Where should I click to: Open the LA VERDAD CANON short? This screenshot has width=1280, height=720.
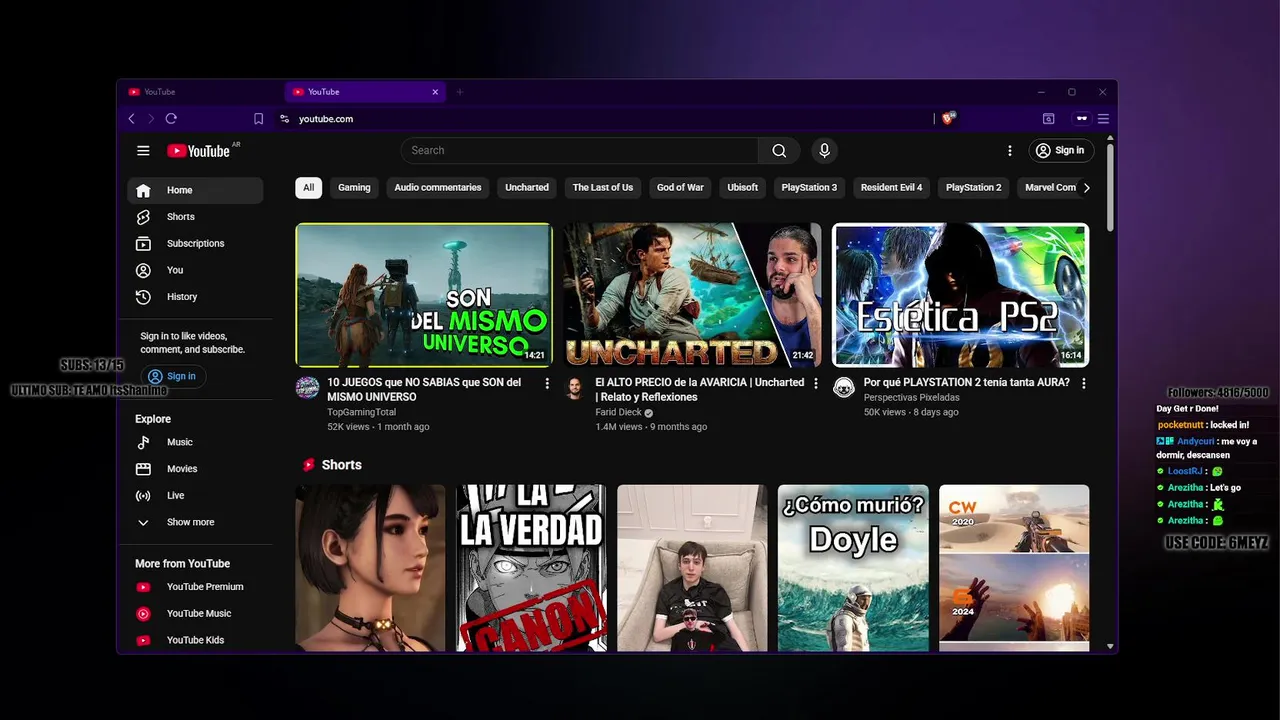tap(531, 568)
